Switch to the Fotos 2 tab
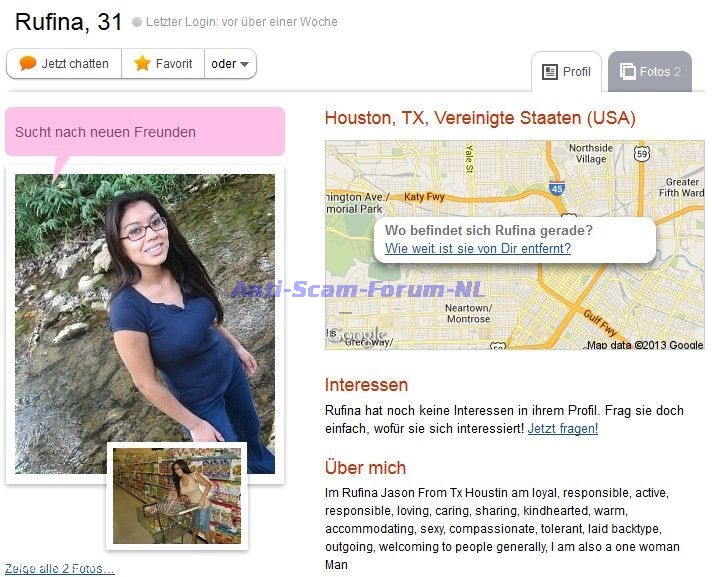Screen dimensions: 712x577 (650, 72)
